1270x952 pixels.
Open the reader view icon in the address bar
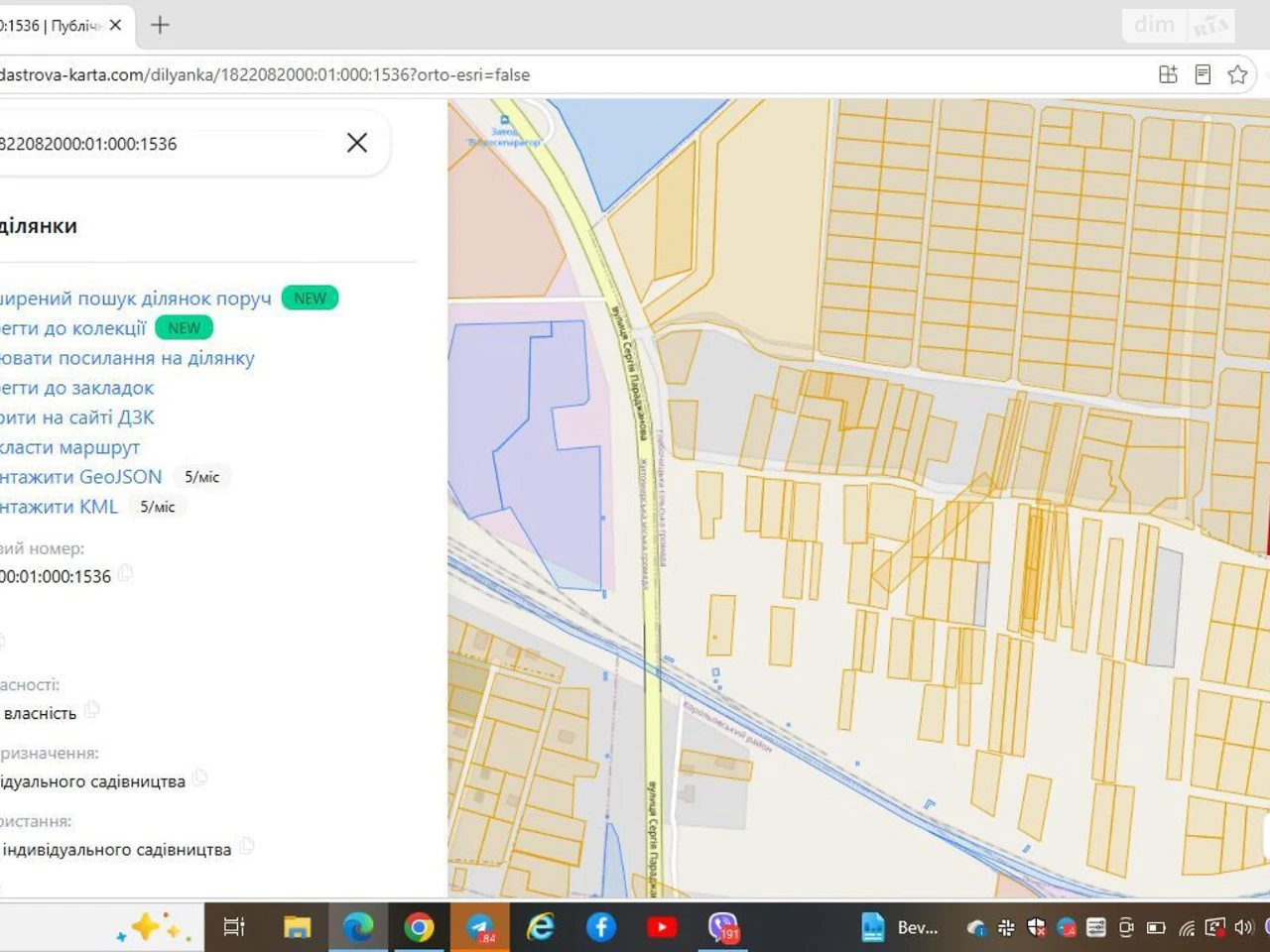coord(1203,74)
